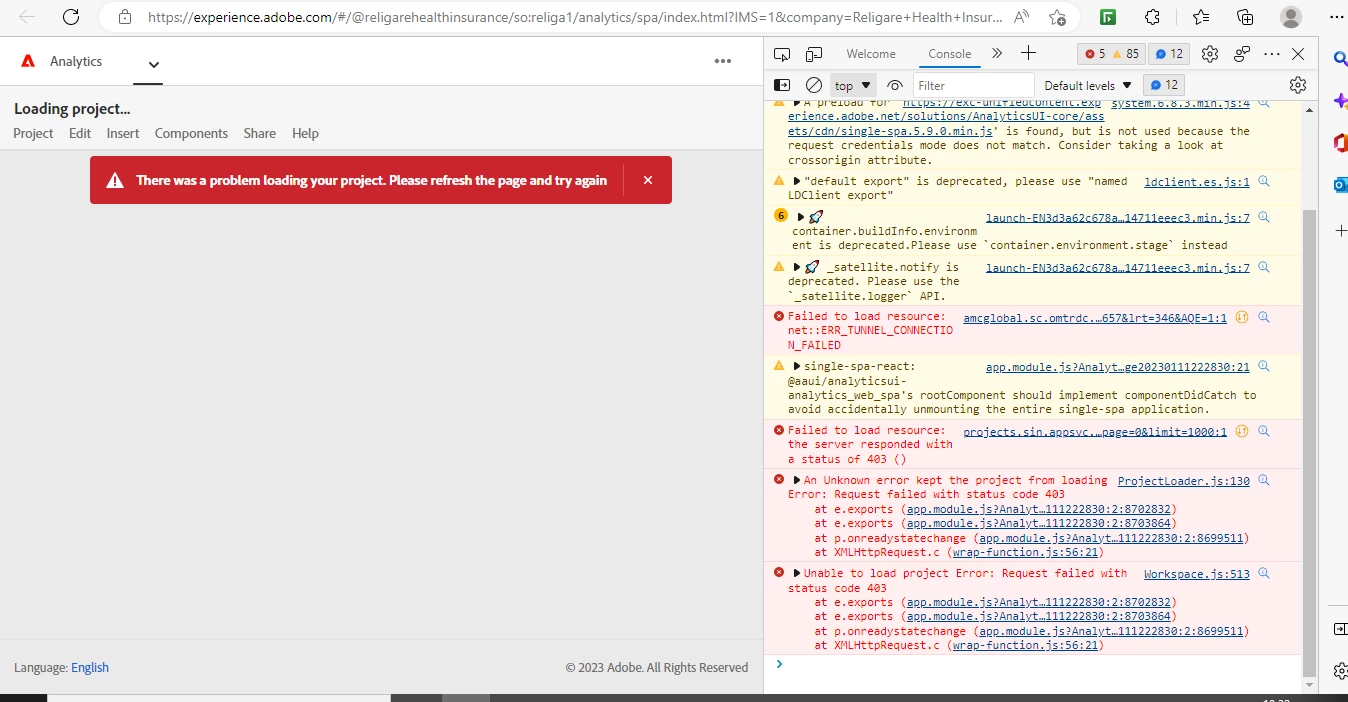Open the top JavaScript context dropdown

(853, 86)
